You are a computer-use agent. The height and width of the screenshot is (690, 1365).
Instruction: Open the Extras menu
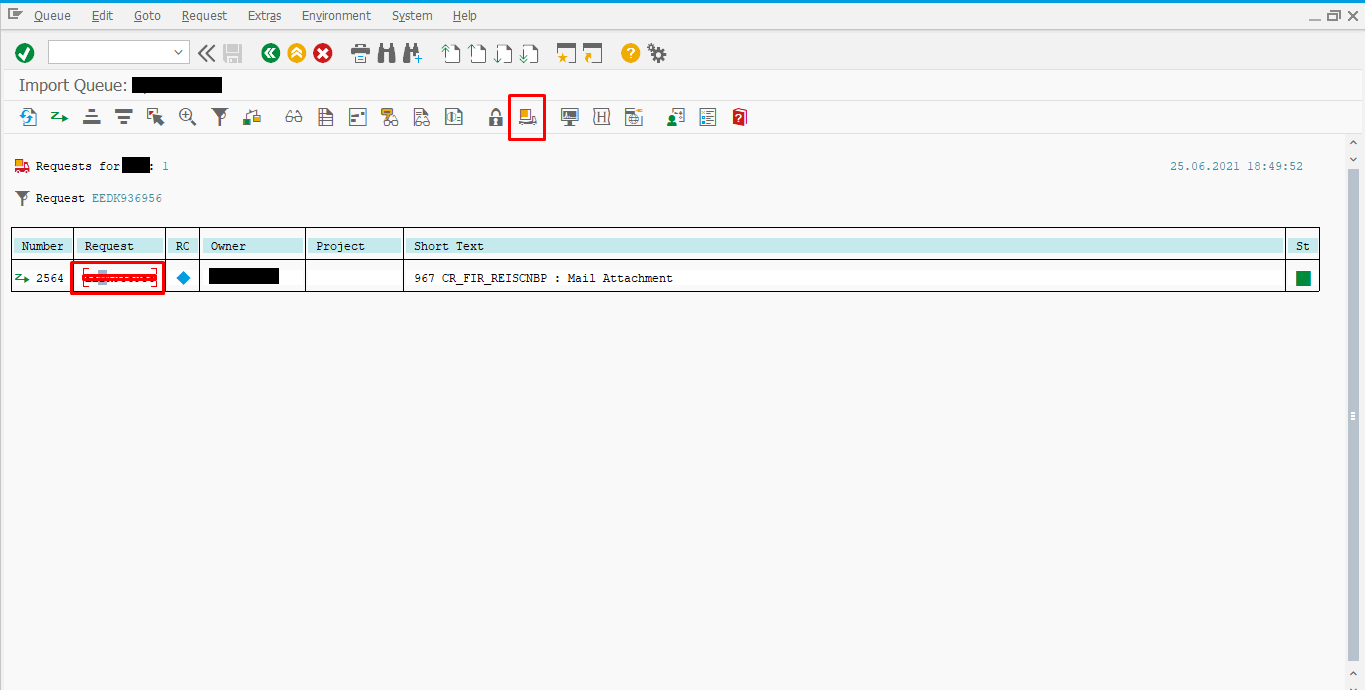(264, 16)
